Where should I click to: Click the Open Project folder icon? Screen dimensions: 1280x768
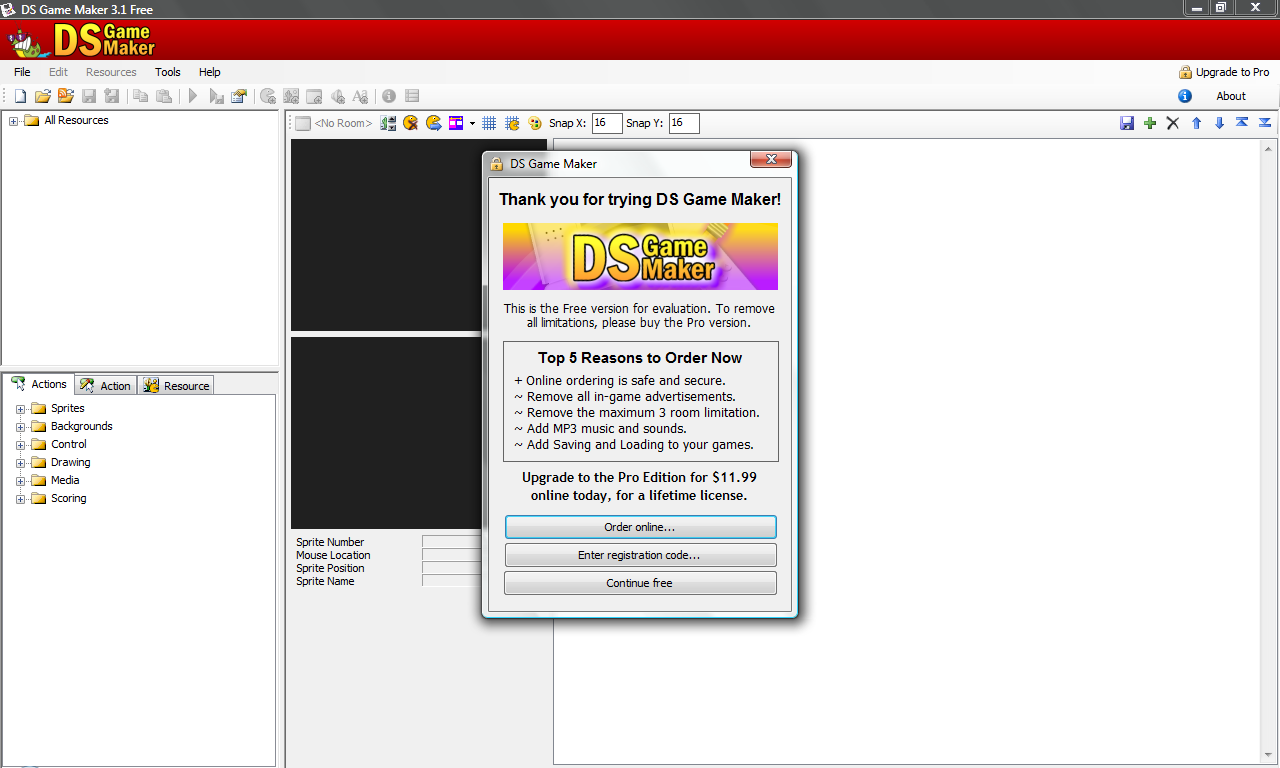pyautogui.click(x=43, y=96)
